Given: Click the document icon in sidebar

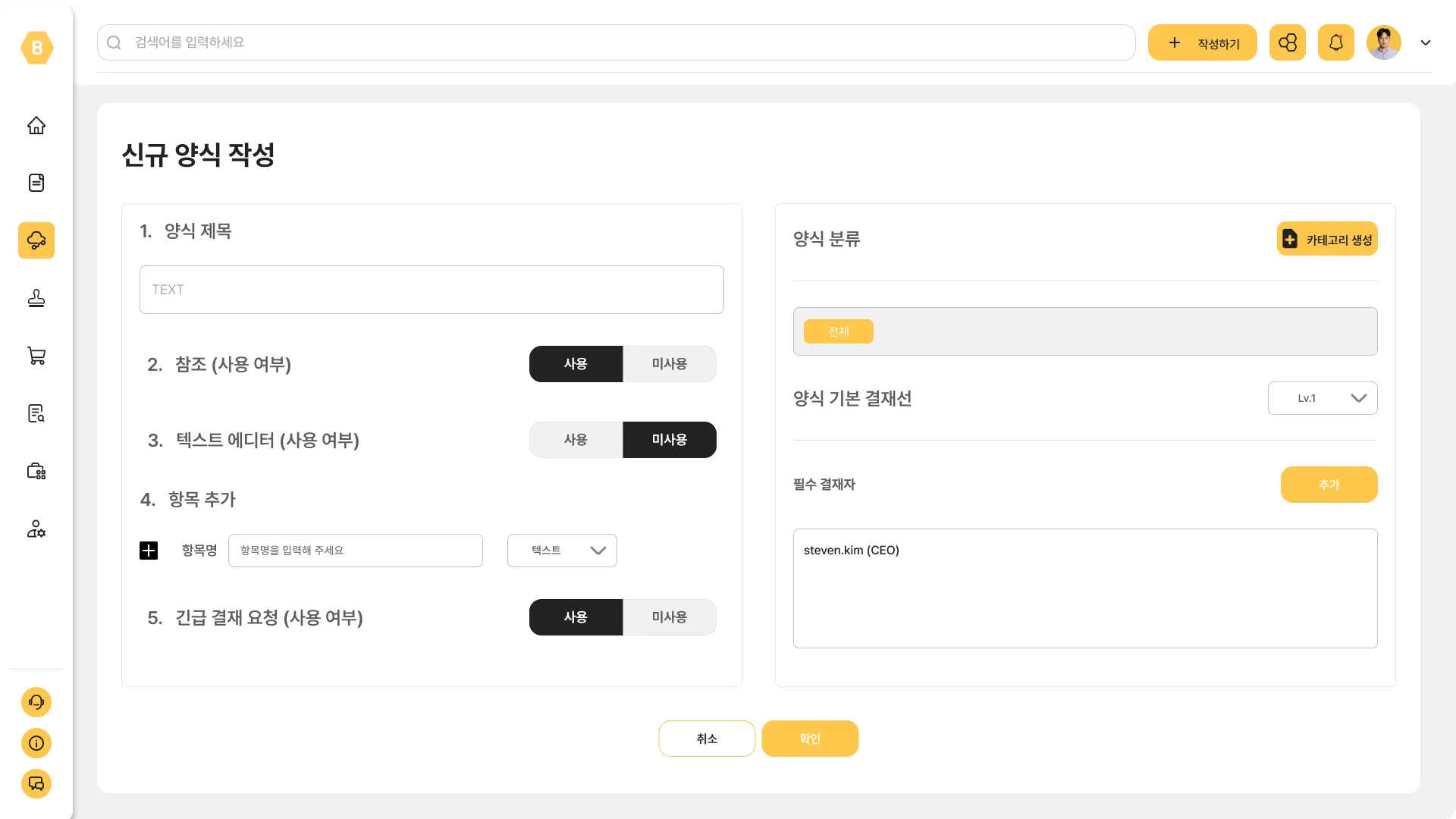Looking at the screenshot, I should (x=36, y=183).
